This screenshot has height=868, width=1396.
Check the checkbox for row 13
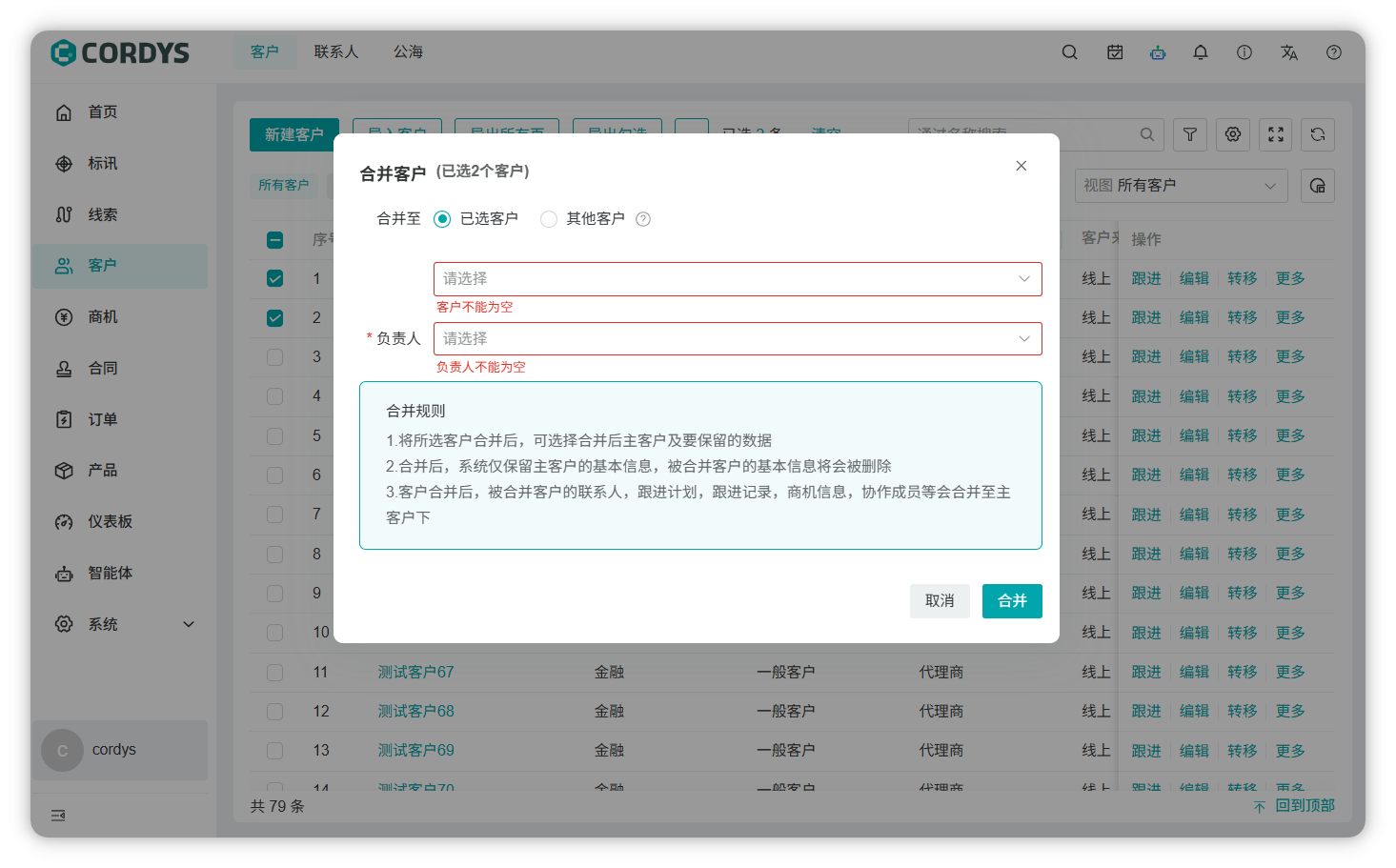(x=275, y=751)
